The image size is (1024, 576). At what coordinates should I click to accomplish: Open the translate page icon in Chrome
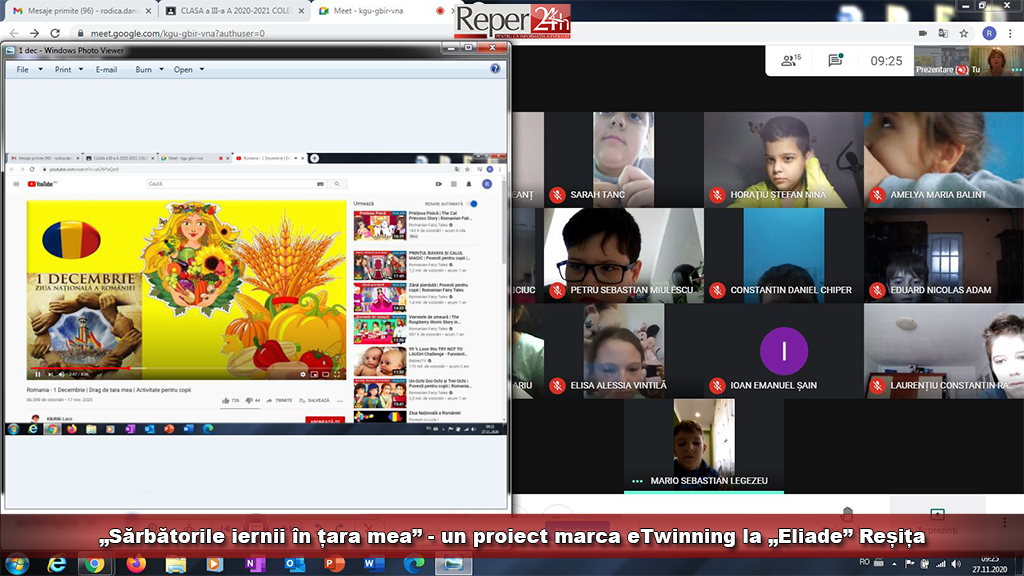point(943,33)
